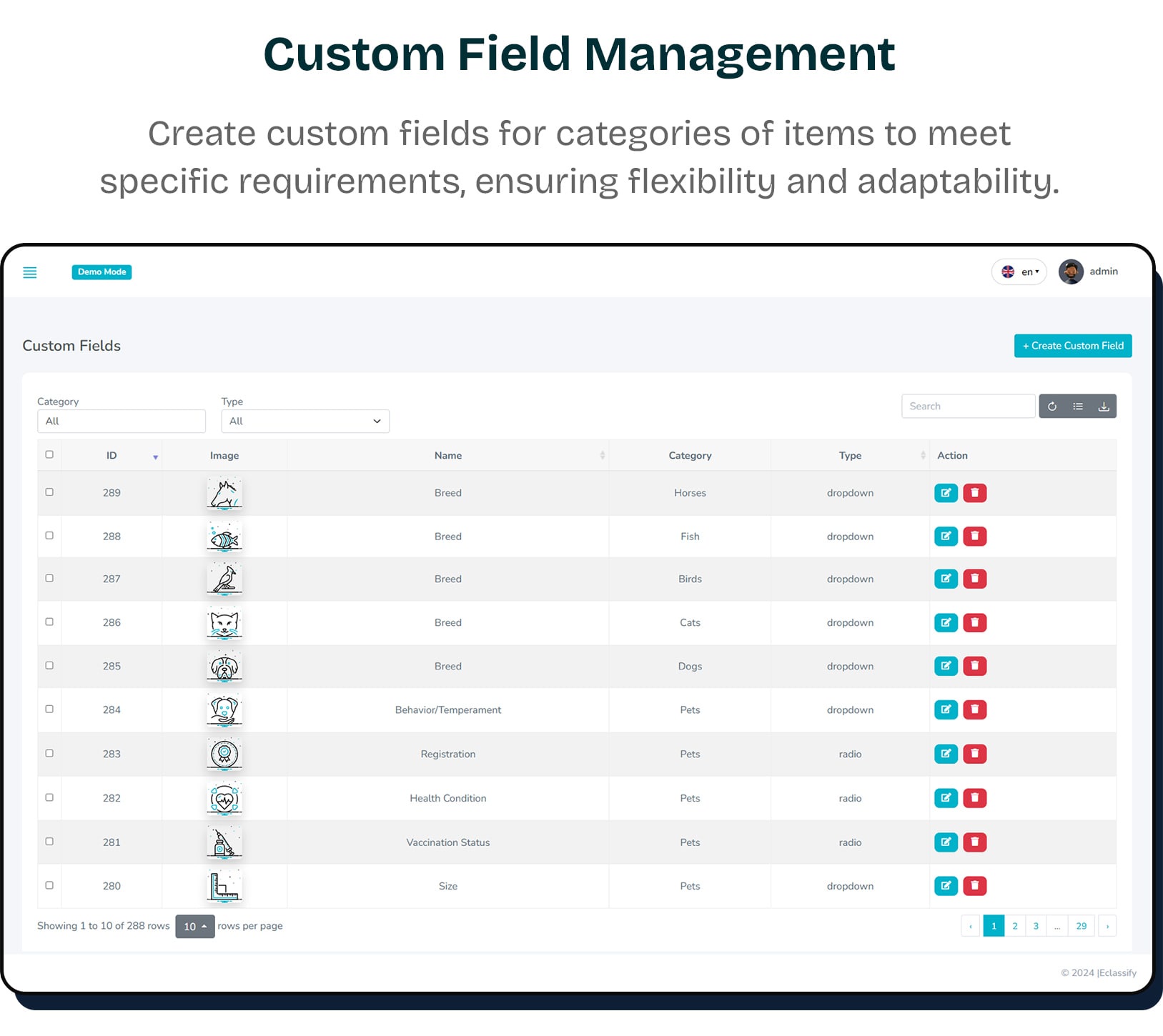Check the row checkbox for ID 289
Image resolution: width=1163 pixels, height=1036 pixels.
point(49,492)
